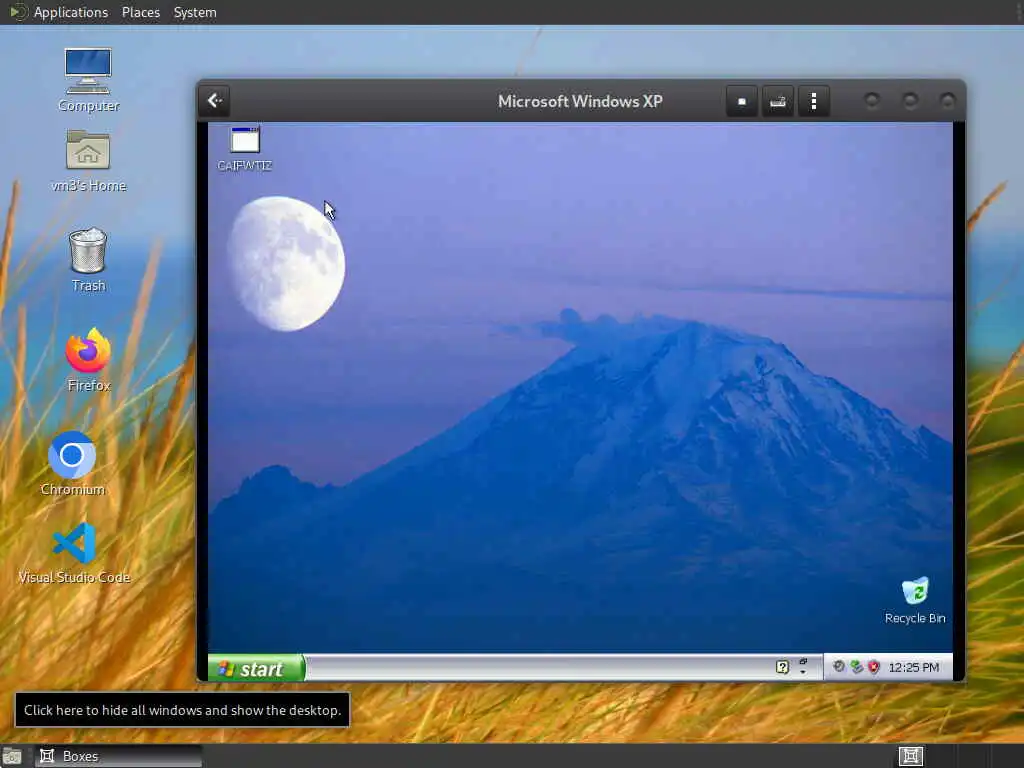
Task: Click the Boxes entry in the bottom taskbar
Action: (x=118, y=756)
